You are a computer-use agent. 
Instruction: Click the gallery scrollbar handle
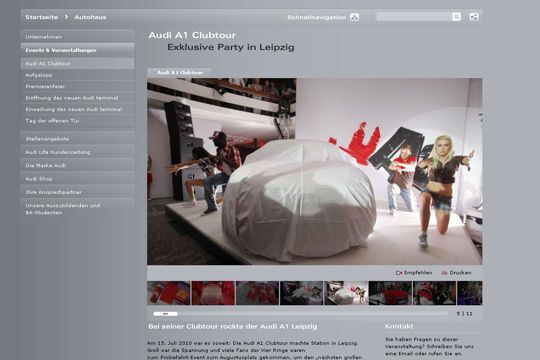[165, 314]
